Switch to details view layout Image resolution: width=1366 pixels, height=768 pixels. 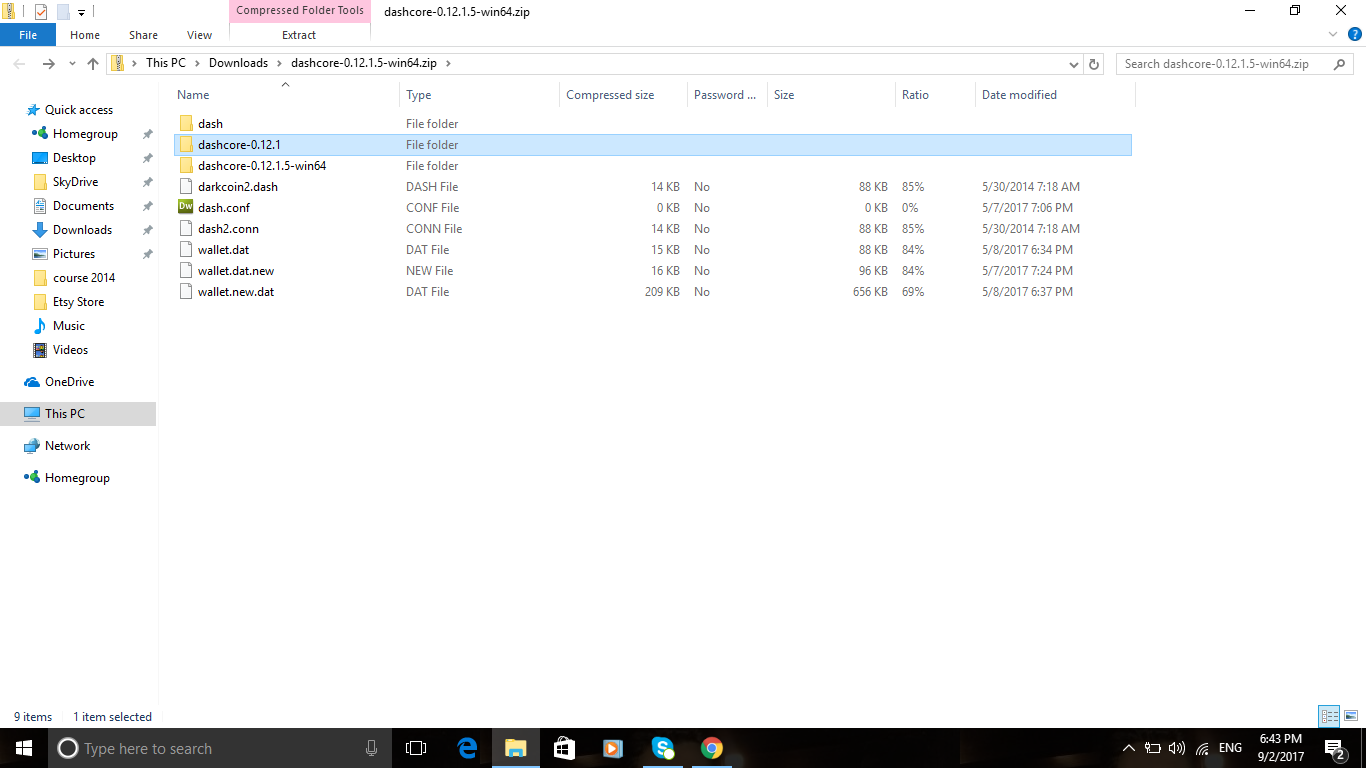pos(1329,716)
